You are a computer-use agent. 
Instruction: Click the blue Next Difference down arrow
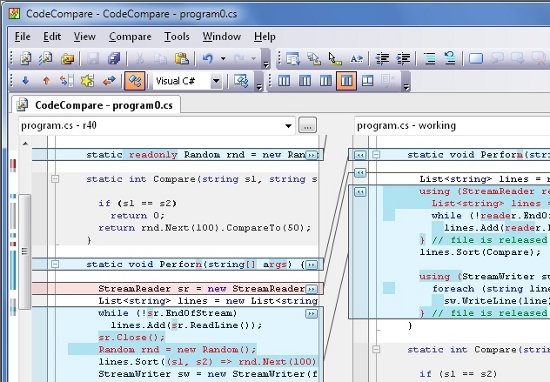pyautogui.click(x=25, y=81)
